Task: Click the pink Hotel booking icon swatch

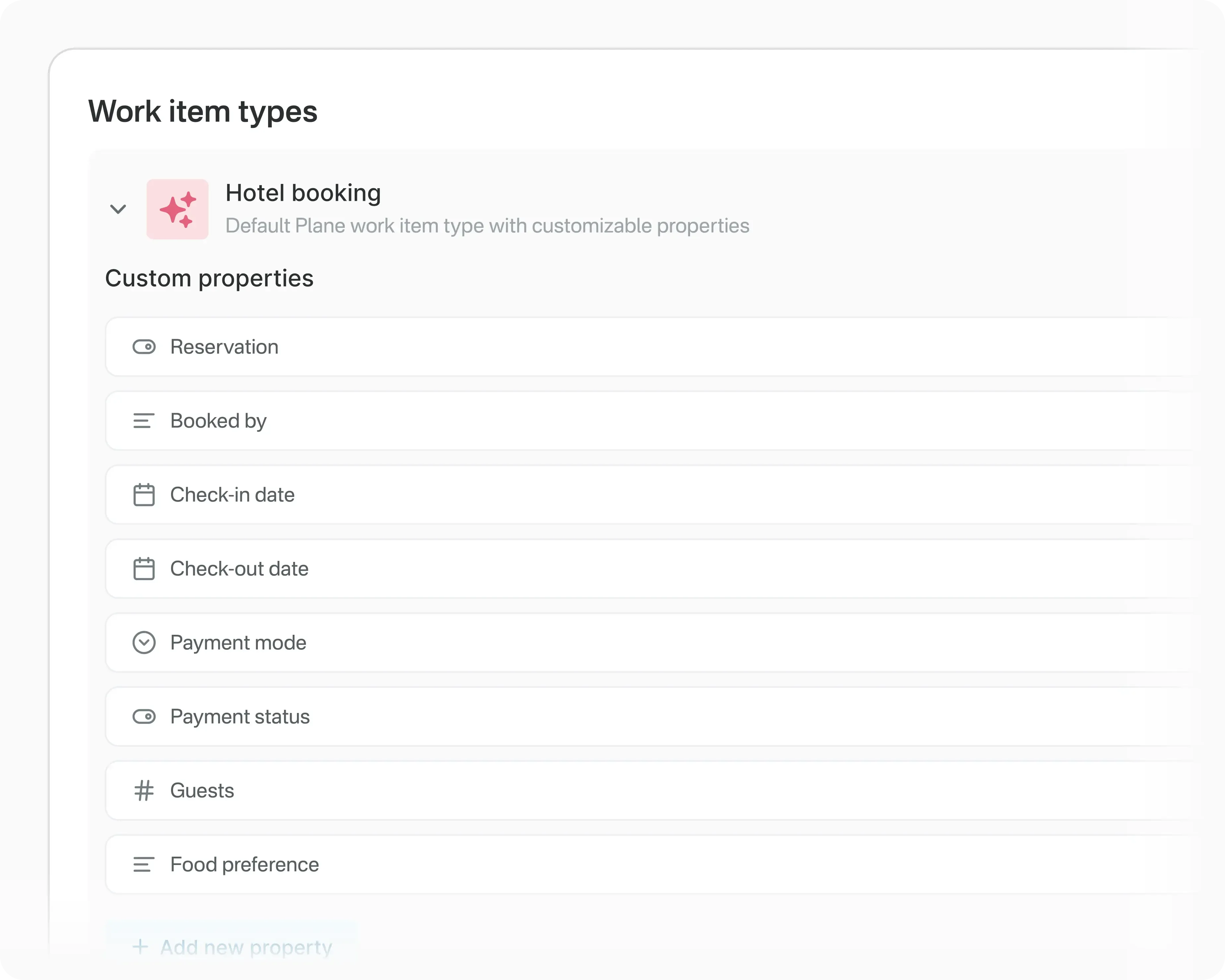Action: click(178, 209)
